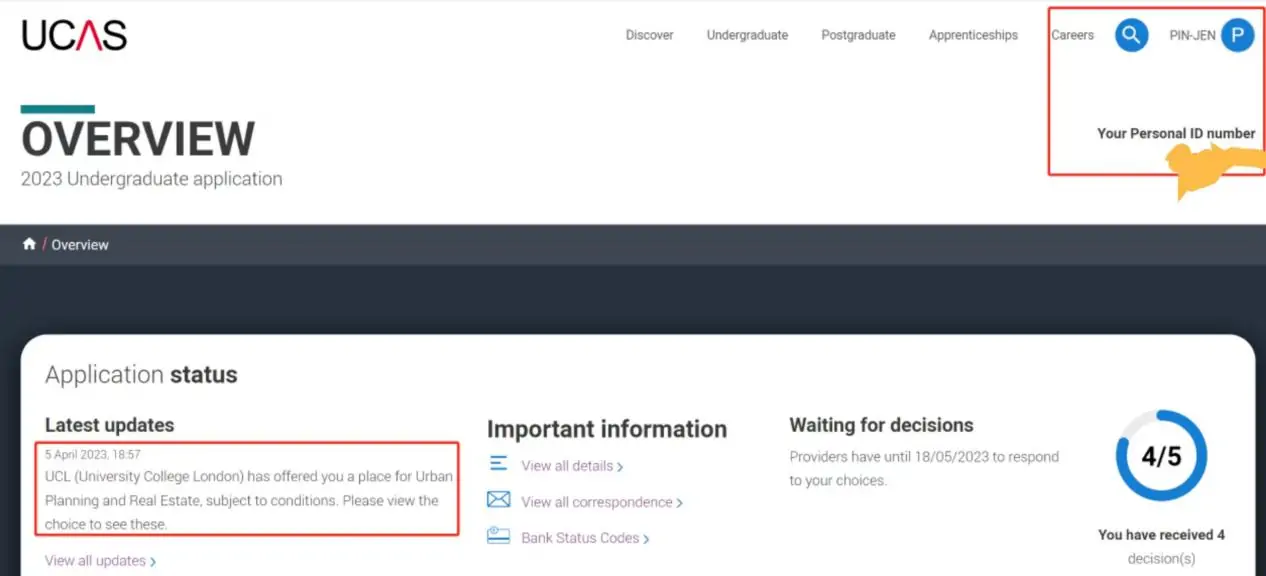This screenshot has height=576, width=1266.
Task: Click the 'Providers have until 18/05/2023' text
Action: pos(924,468)
